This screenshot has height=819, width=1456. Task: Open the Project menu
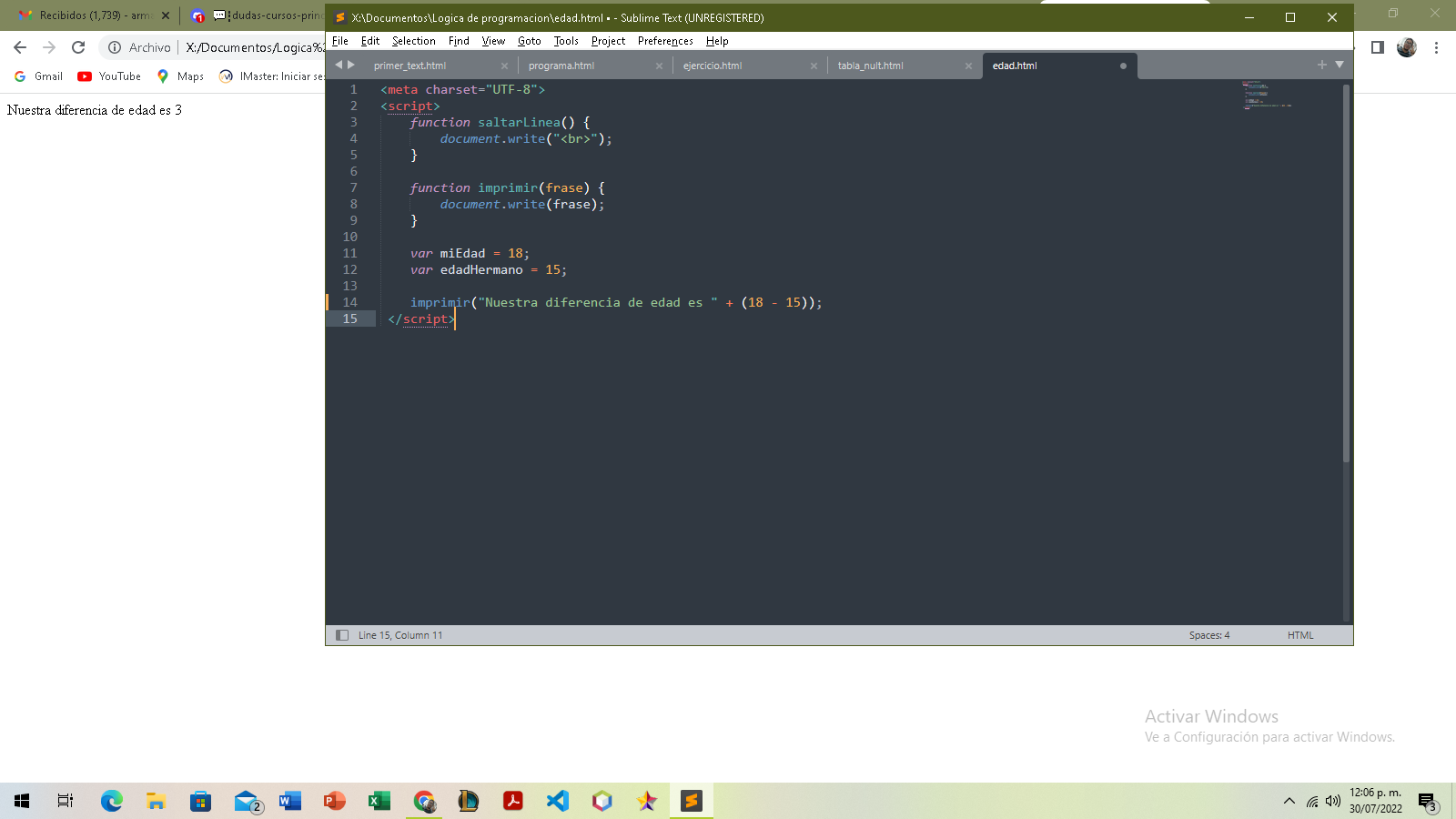[x=608, y=41]
